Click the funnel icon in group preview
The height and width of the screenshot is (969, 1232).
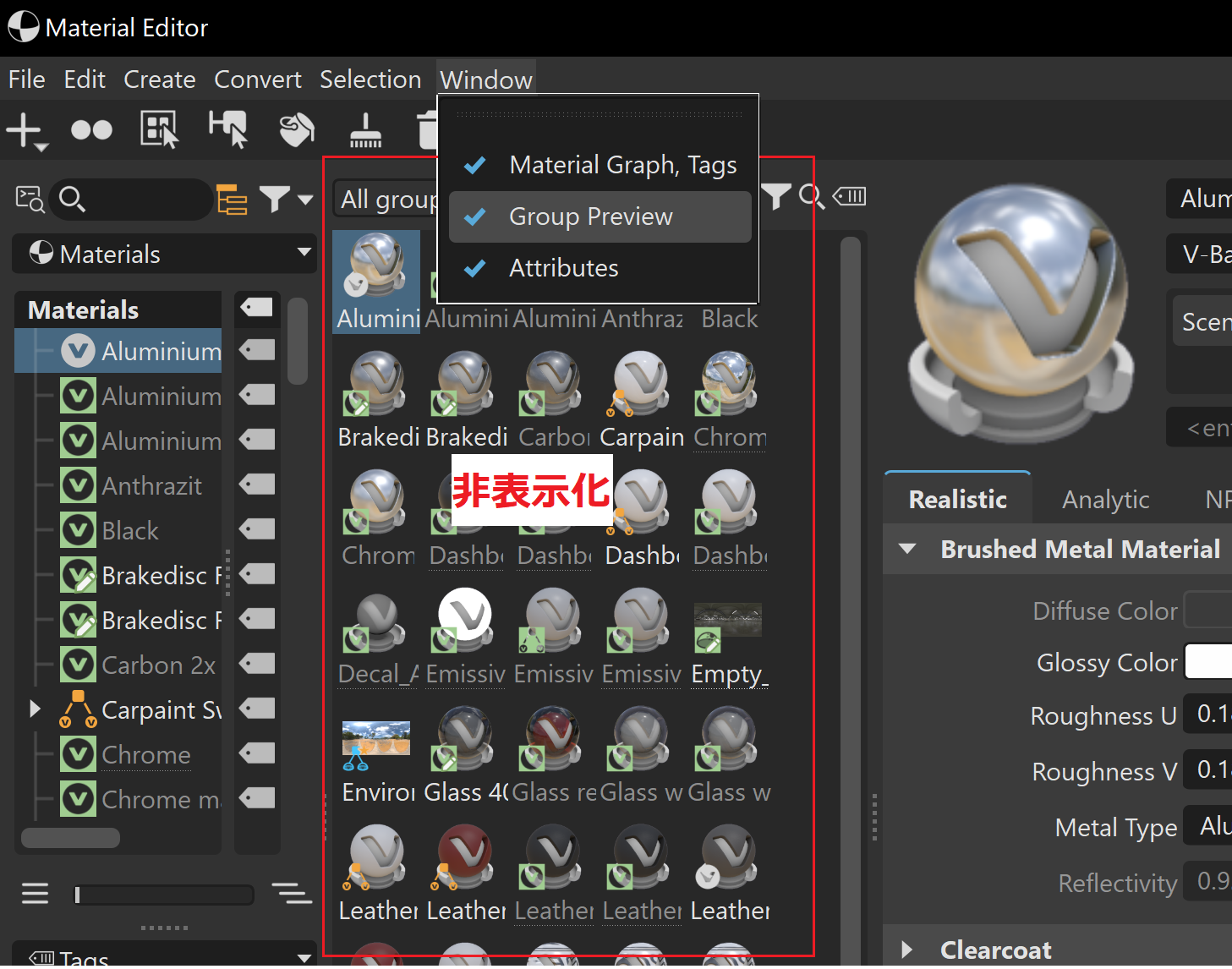point(776,197)
